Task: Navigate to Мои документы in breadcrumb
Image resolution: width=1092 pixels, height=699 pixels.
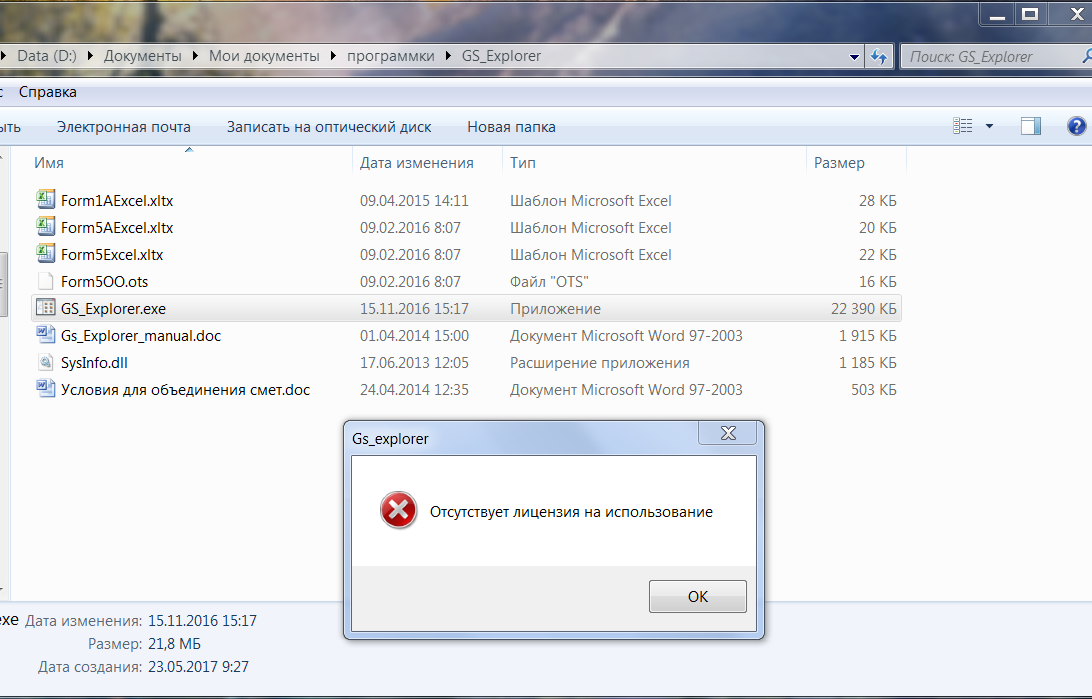Action: click(264, 56)
